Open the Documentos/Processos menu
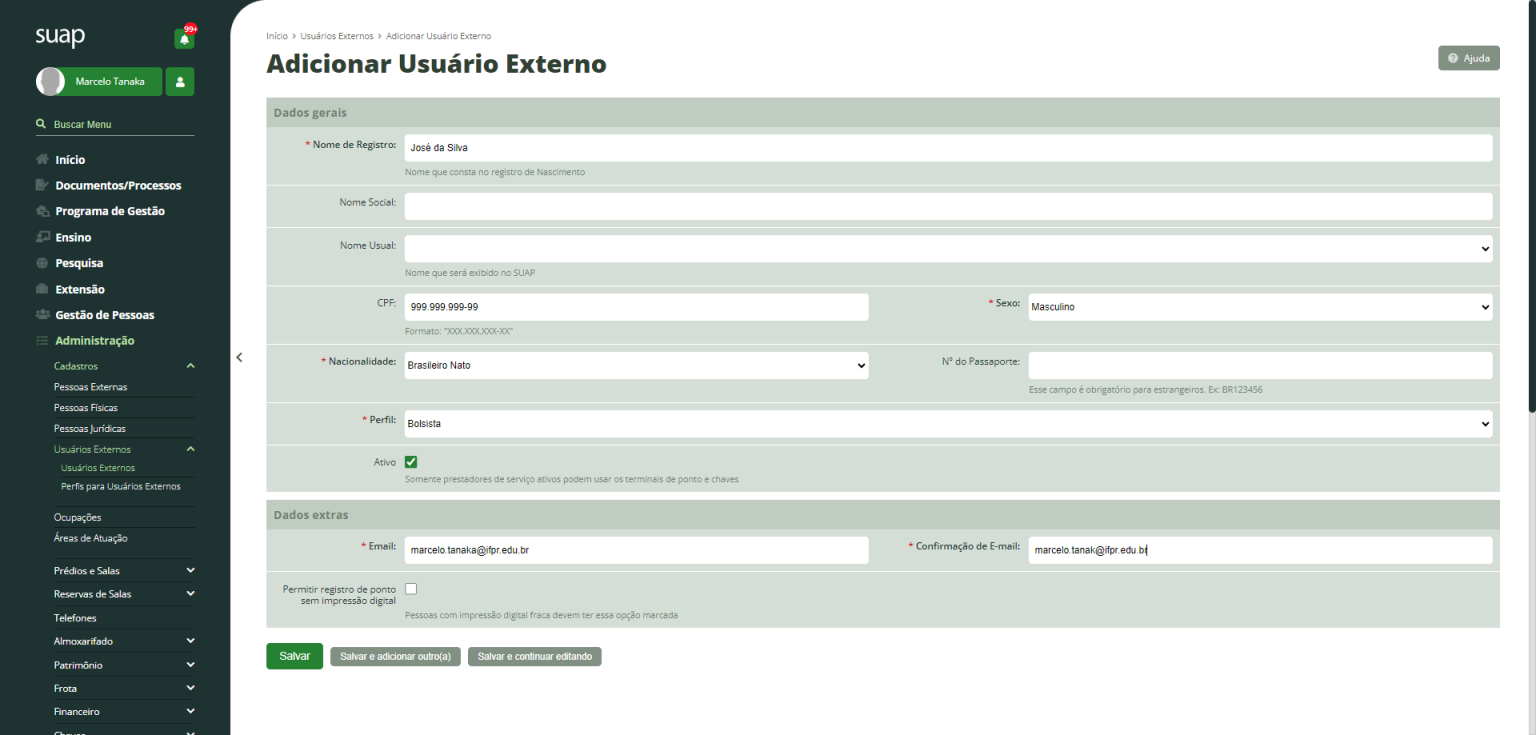The height and width of the screenshot is (735, 1536). (x=118, y=186)
